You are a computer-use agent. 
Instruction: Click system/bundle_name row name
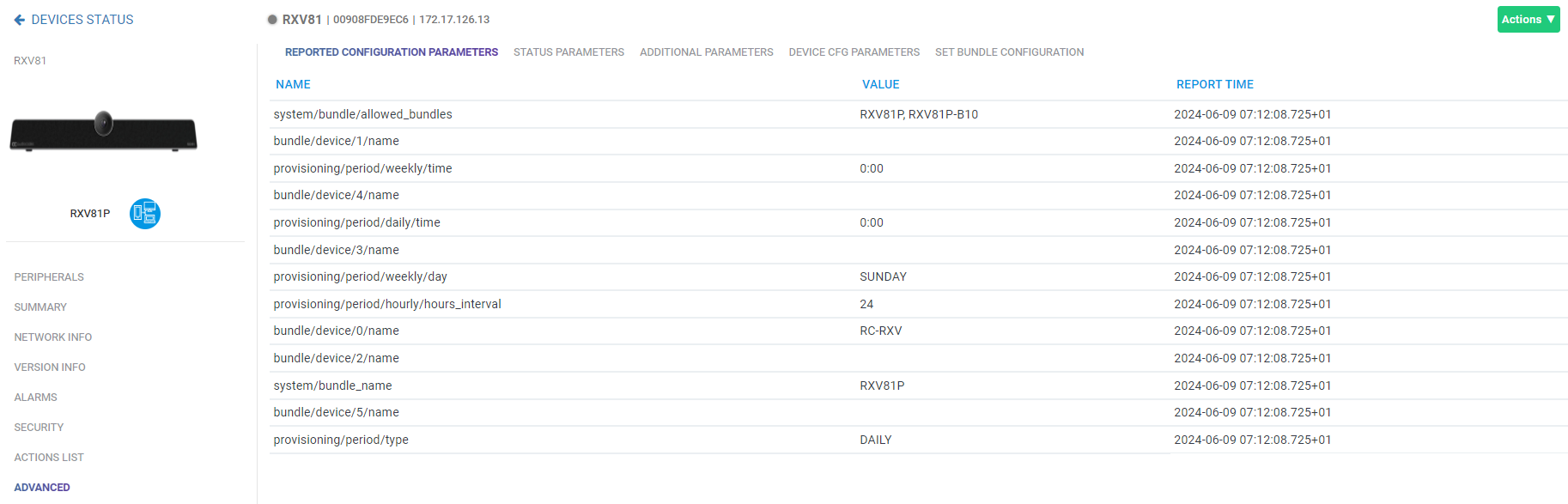332,386
